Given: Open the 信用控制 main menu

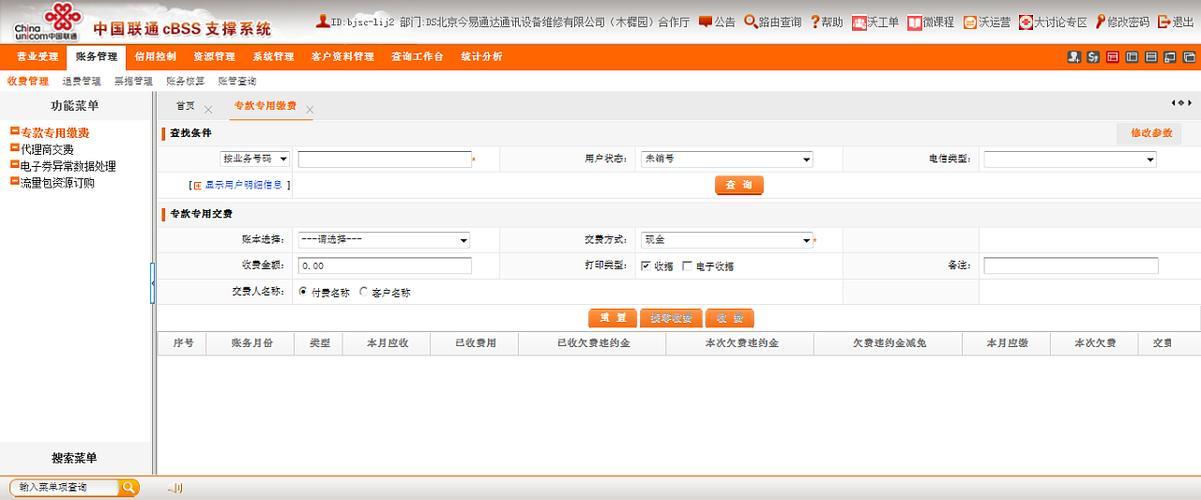Looking at the screenshot, I should [x=155, y=57].
